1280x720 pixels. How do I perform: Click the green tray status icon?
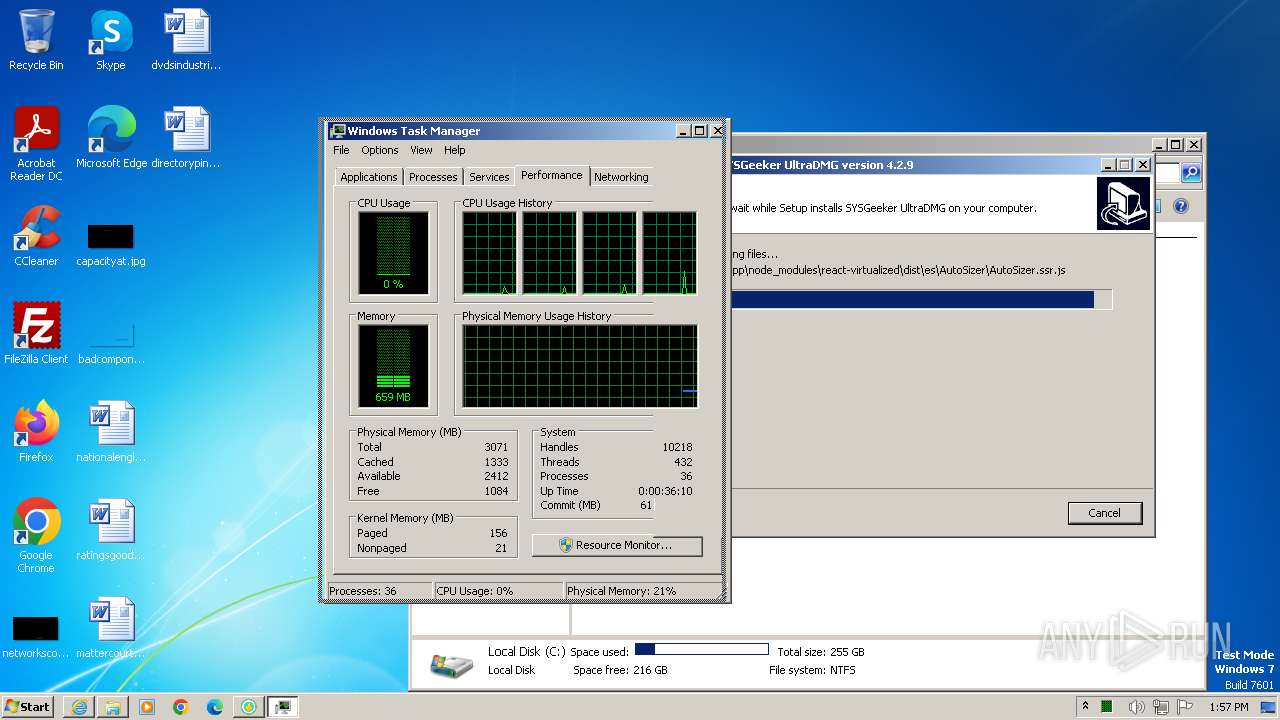1107,707
